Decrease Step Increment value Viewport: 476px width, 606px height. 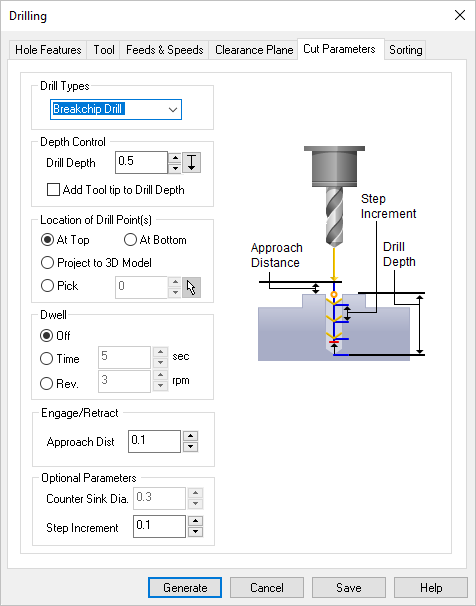(x=196, y=532)
